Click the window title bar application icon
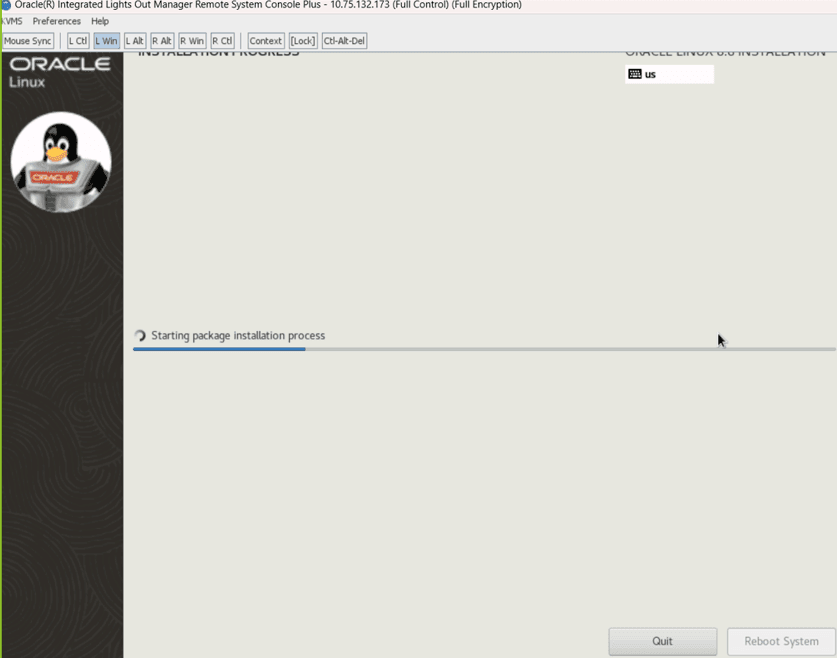Viewport: 837px width, 658px height. coord(7,5)
